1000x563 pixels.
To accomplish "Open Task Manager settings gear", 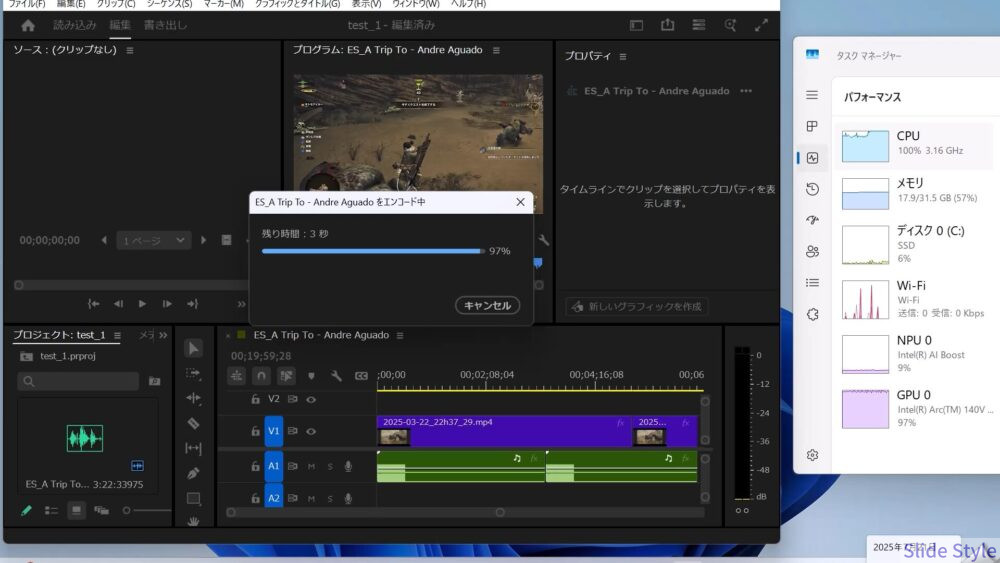I will [x=812, y=455].
